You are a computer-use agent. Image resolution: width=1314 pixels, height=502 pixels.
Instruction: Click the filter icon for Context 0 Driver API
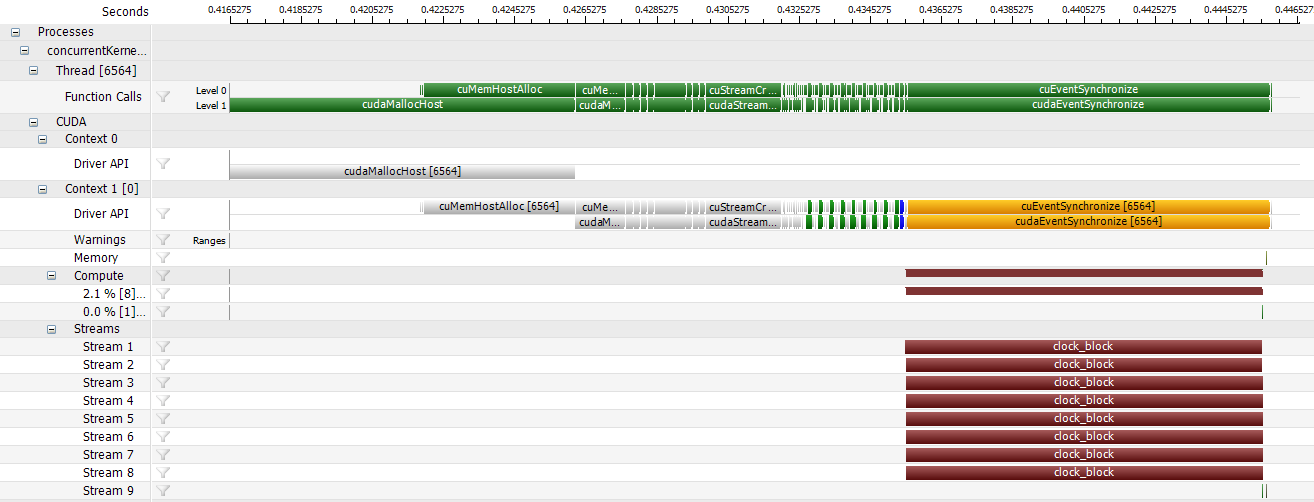pyautogui.click(x=164, y=164)
